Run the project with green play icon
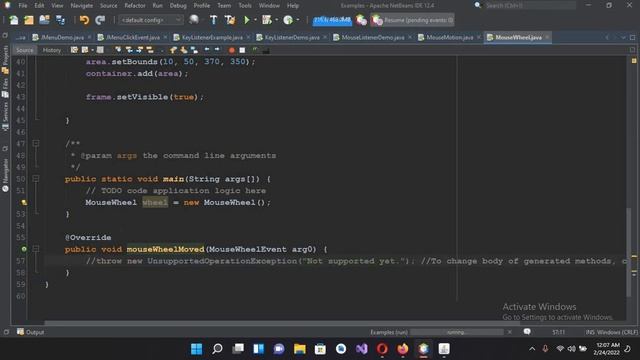The image size is (640, 360). [247, 20]
